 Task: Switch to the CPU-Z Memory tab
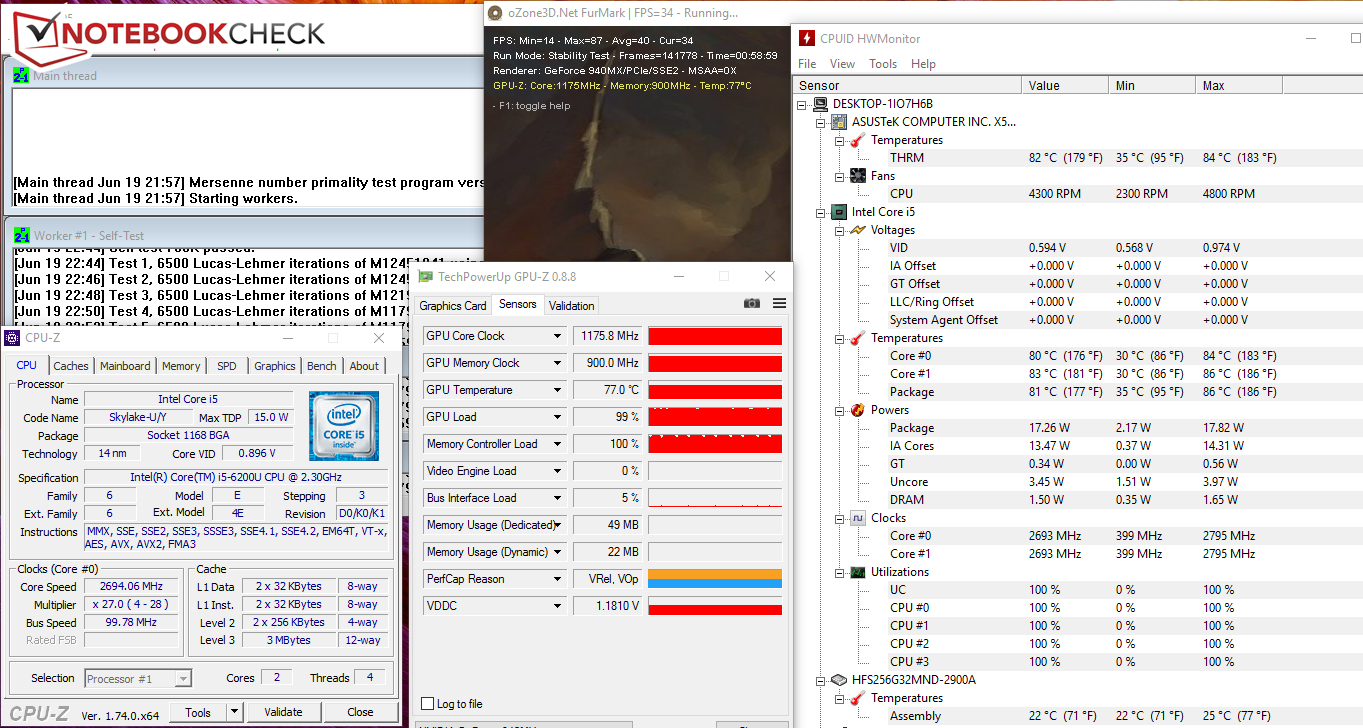(x=181, y=366)
